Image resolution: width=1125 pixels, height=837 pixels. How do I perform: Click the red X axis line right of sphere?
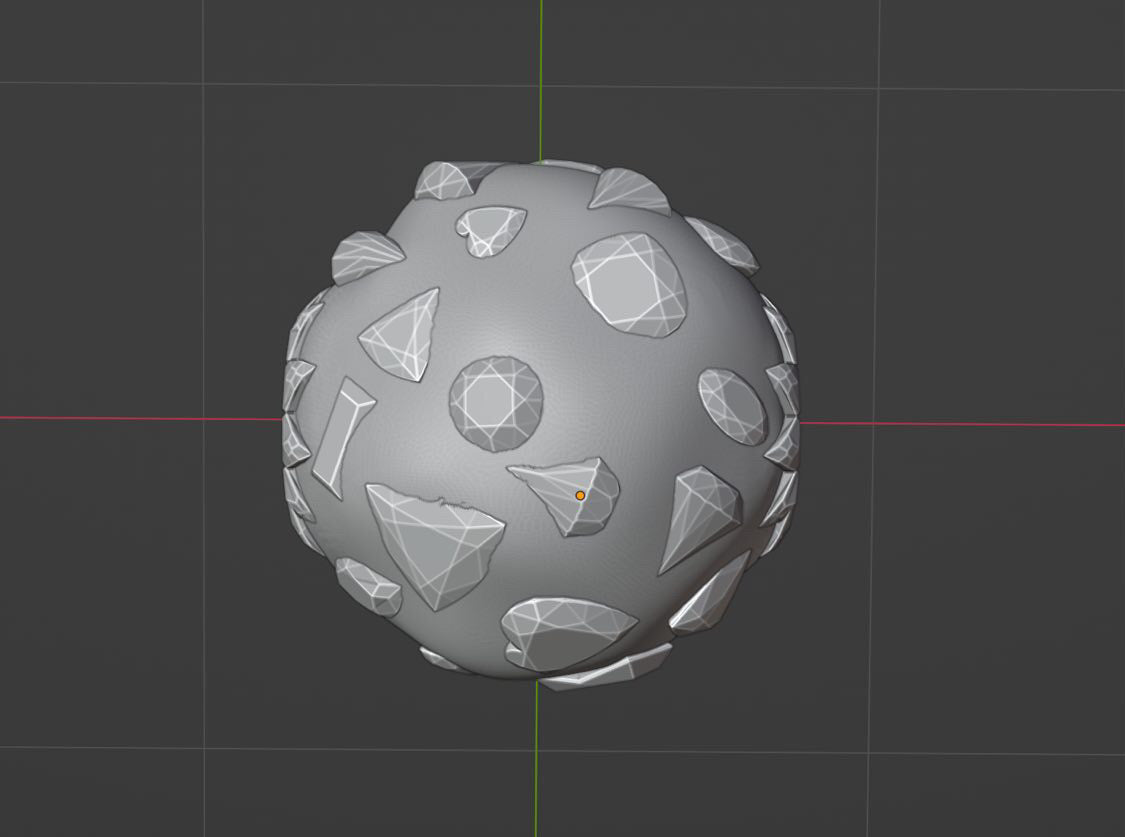click(960, 424)
